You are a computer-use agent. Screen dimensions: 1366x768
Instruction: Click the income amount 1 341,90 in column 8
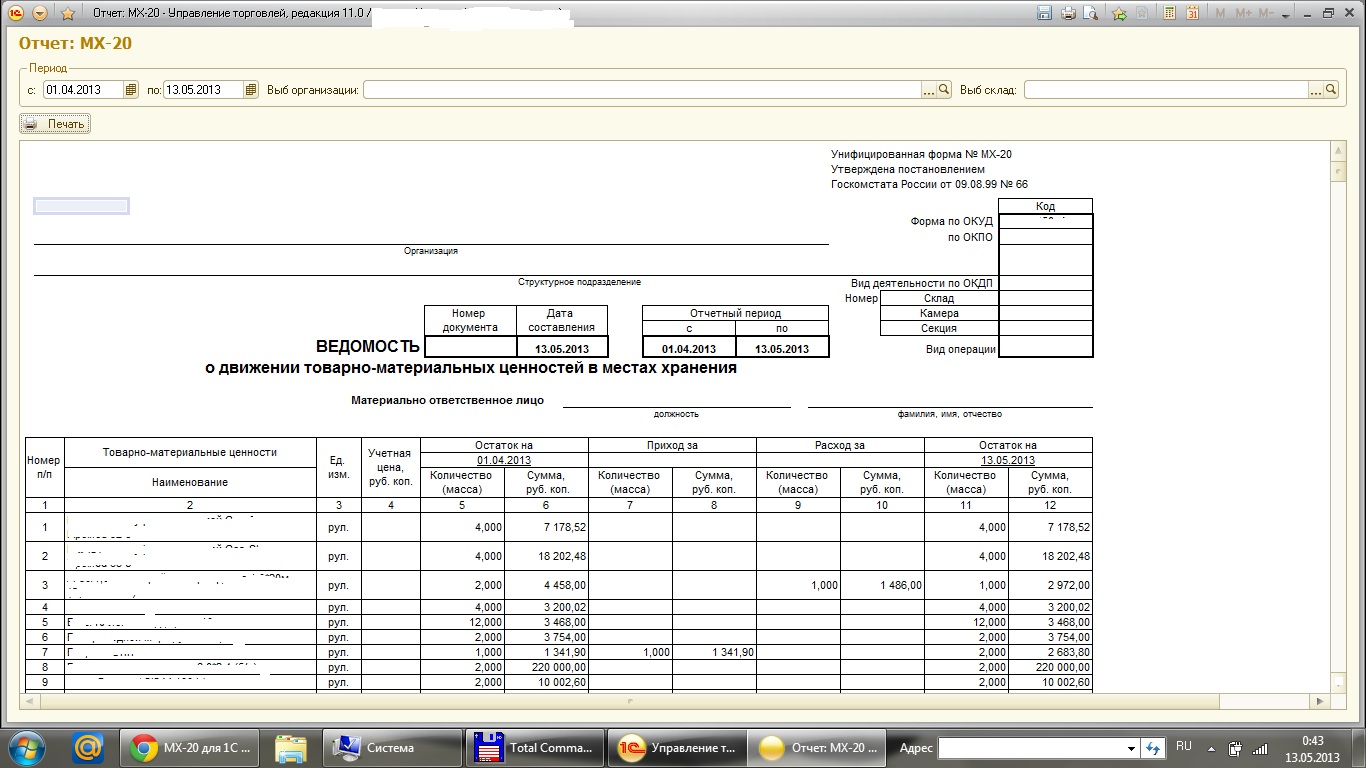(714, 652)
